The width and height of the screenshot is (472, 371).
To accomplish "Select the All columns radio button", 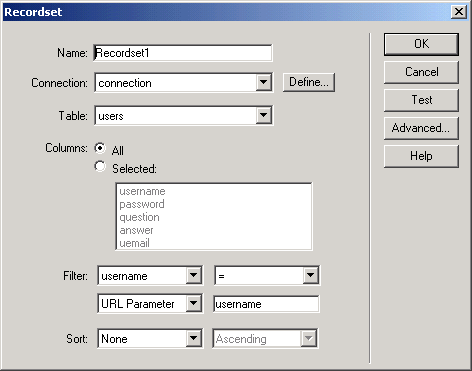I will (100, 148).
